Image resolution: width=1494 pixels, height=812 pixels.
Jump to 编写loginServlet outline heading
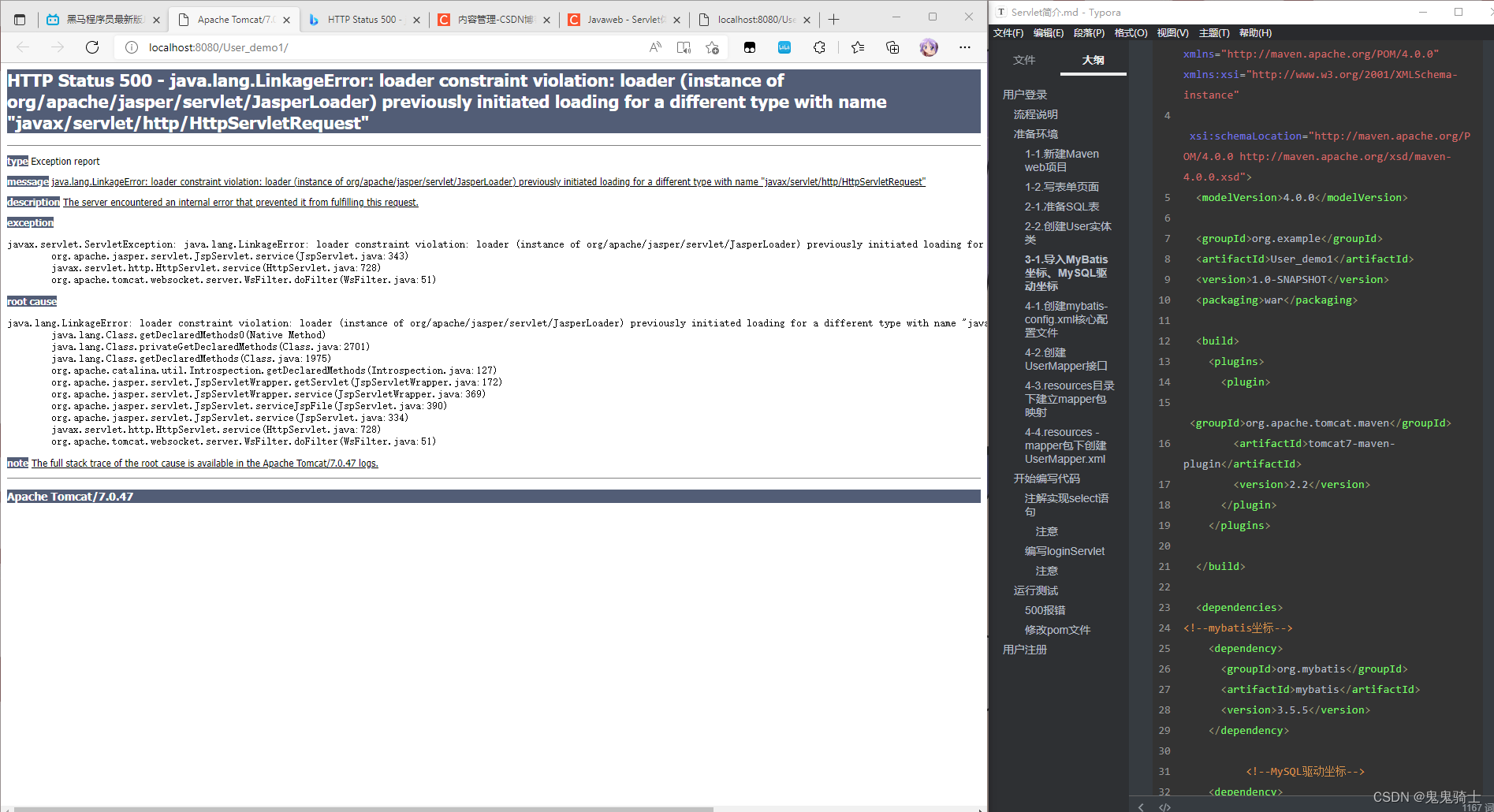tap(1065, 551)
